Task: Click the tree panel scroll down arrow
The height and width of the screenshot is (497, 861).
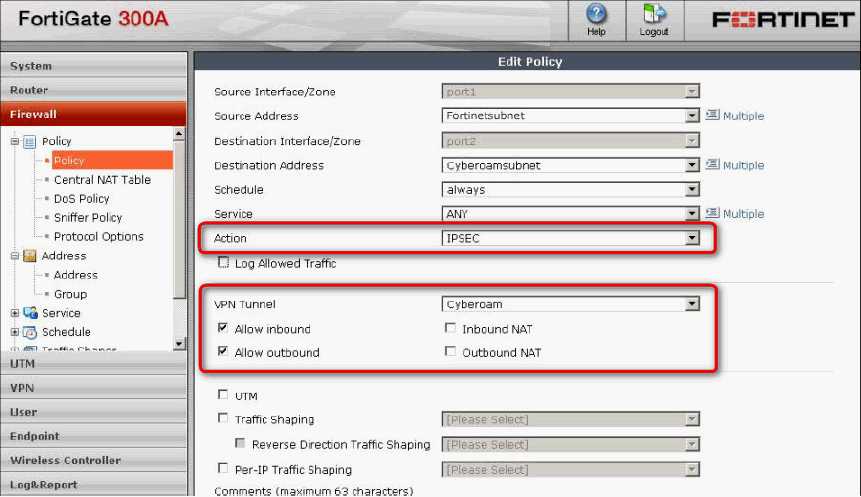Action: click(179, 344)
